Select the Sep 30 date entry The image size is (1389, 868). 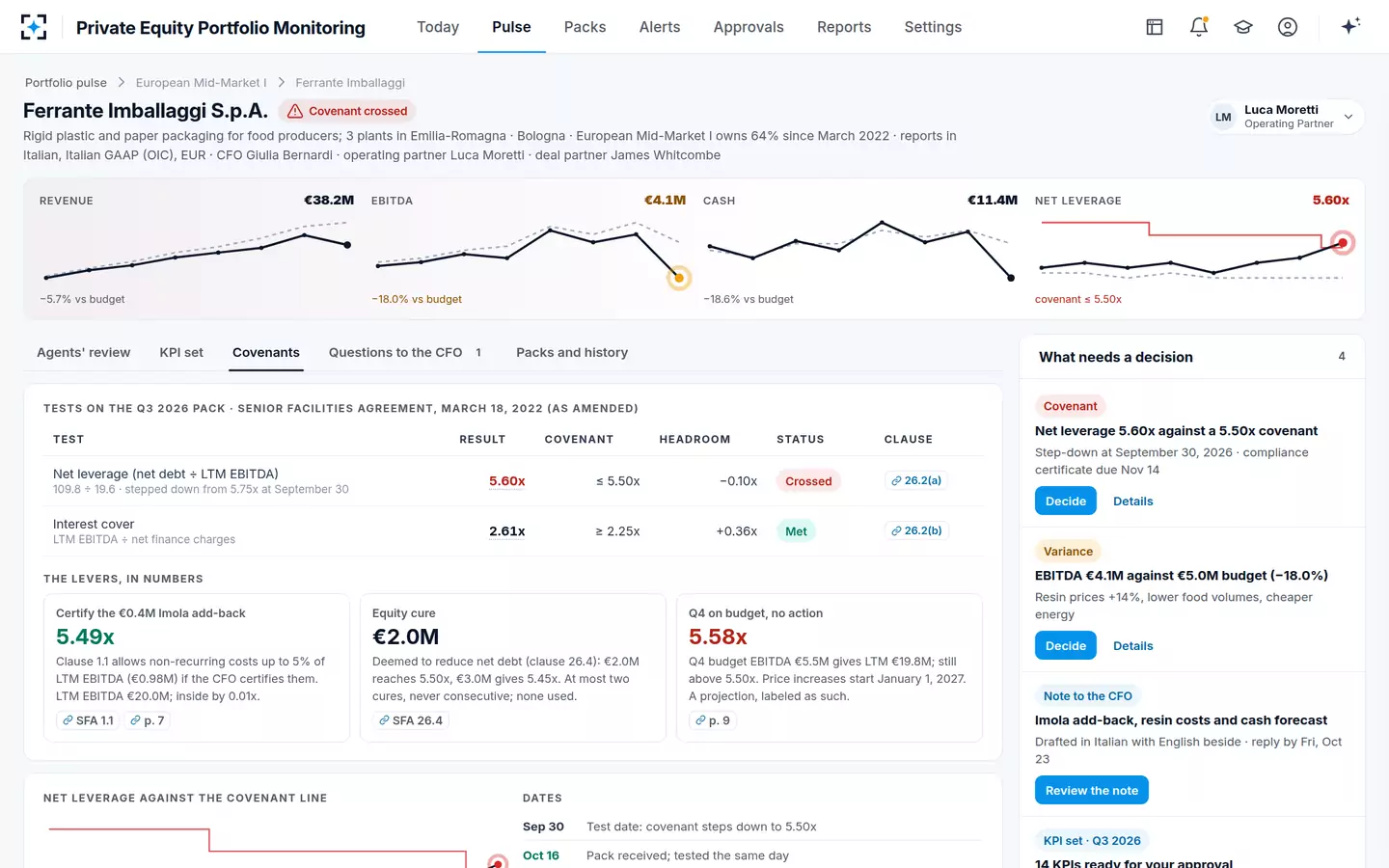coord(752,827)
